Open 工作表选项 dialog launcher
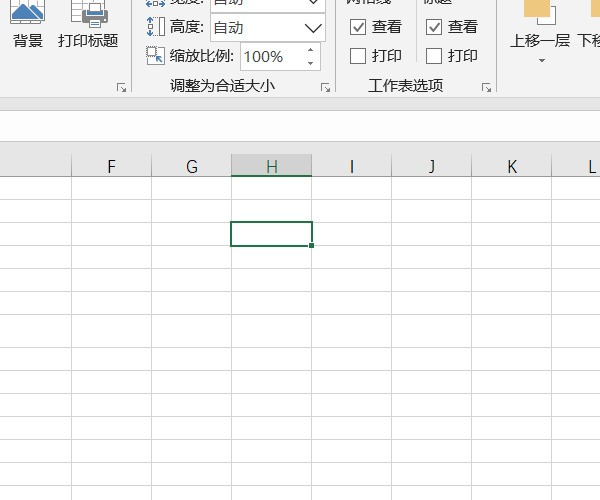The image size is (600, 500). 487,88
